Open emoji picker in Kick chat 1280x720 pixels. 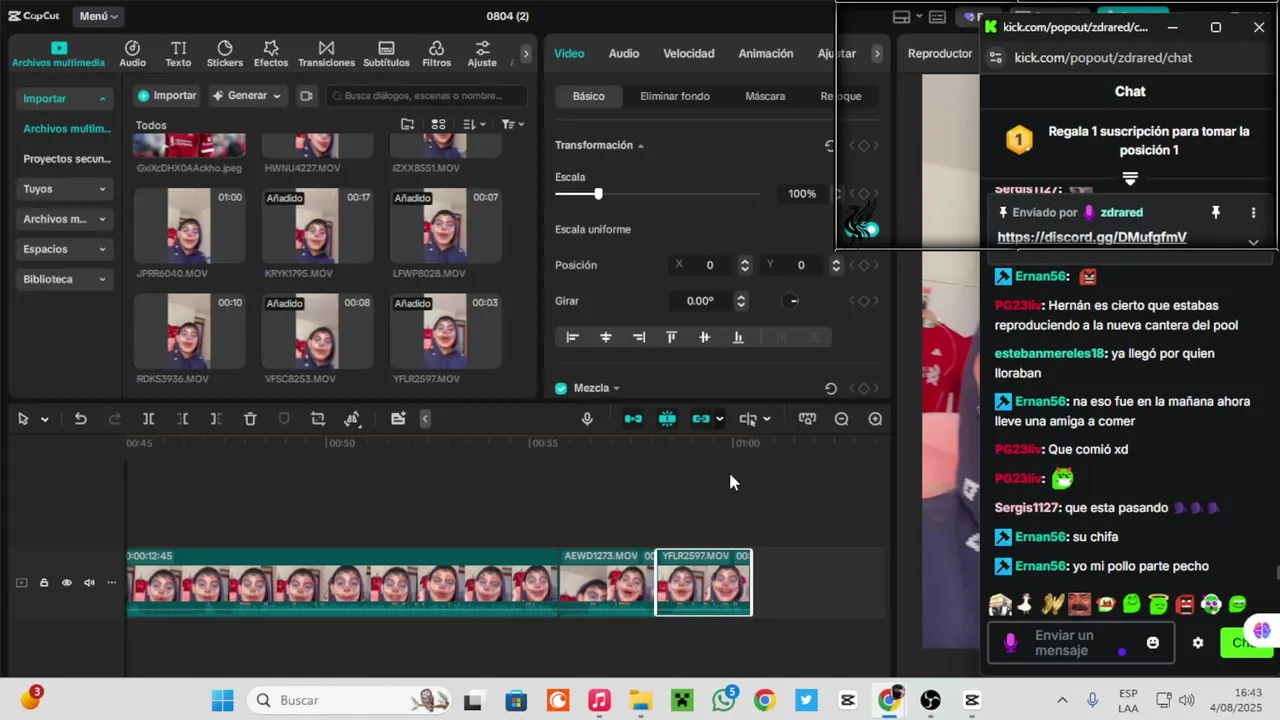click(1152, 643)
